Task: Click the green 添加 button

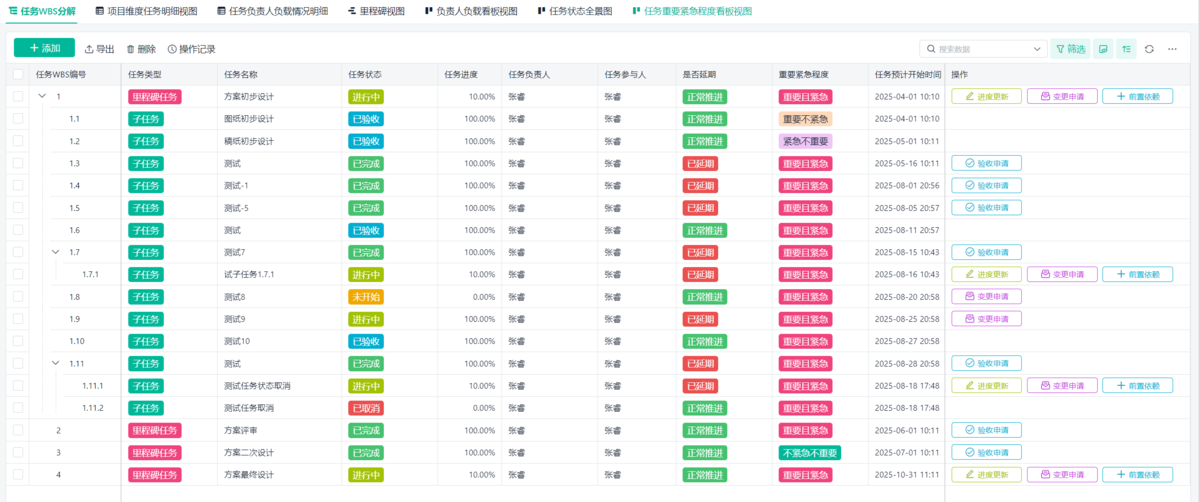Action: click(44, 48)
